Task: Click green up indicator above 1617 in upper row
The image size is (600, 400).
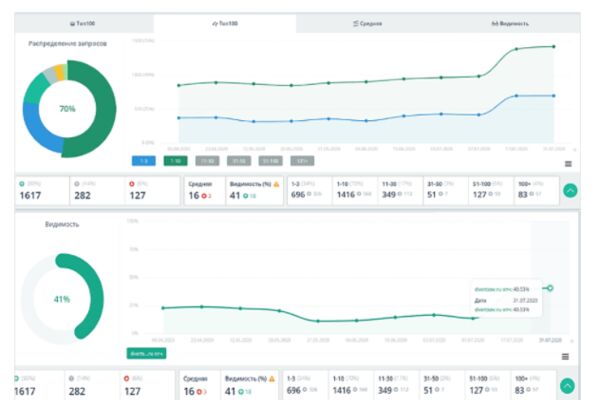Action: coord(22,184)
